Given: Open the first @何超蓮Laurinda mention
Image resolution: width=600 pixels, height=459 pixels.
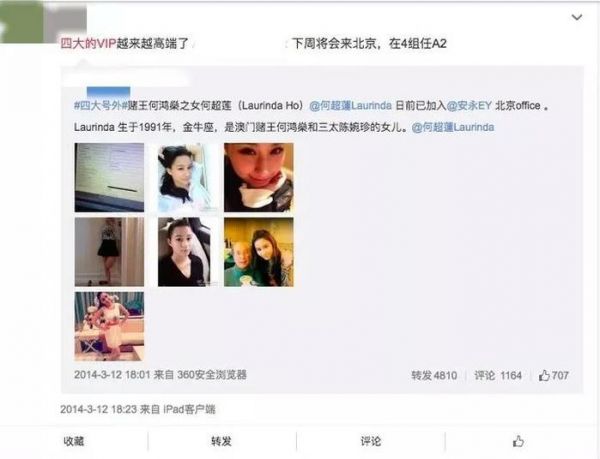Looking at the screenshot, I should pos(350,106).
